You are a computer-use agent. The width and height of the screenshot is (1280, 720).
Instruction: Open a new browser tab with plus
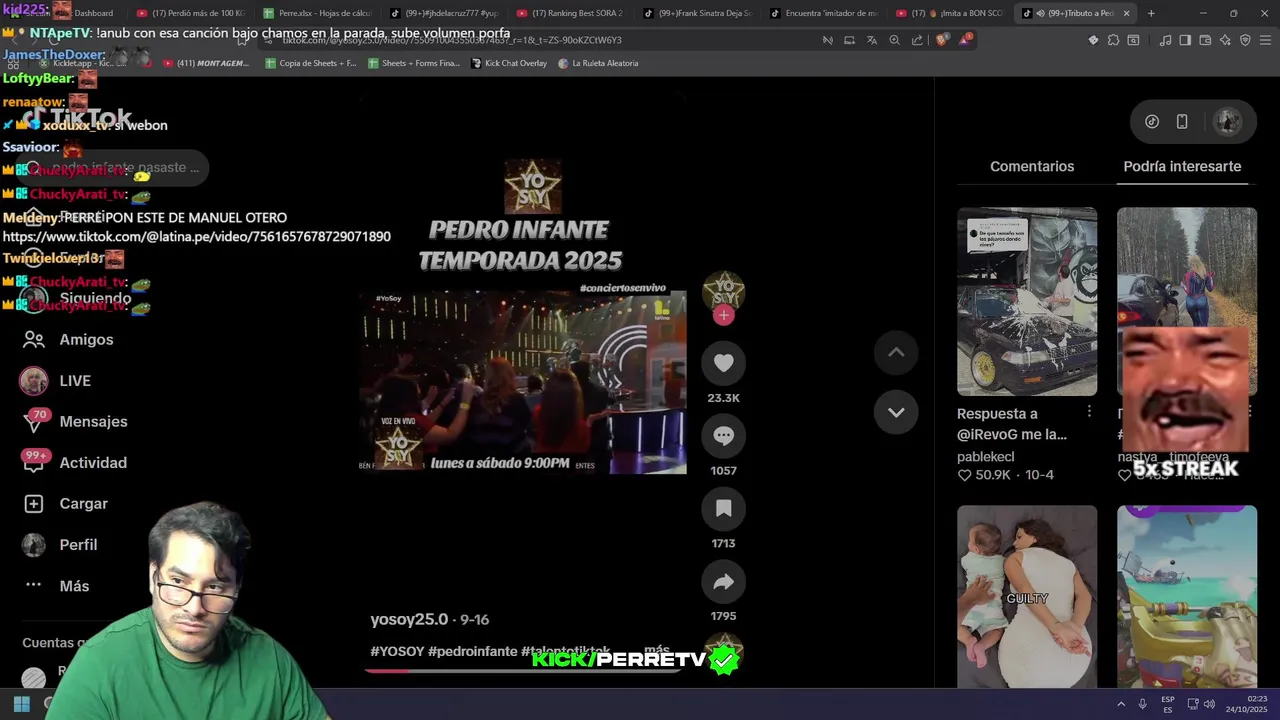1151,13
